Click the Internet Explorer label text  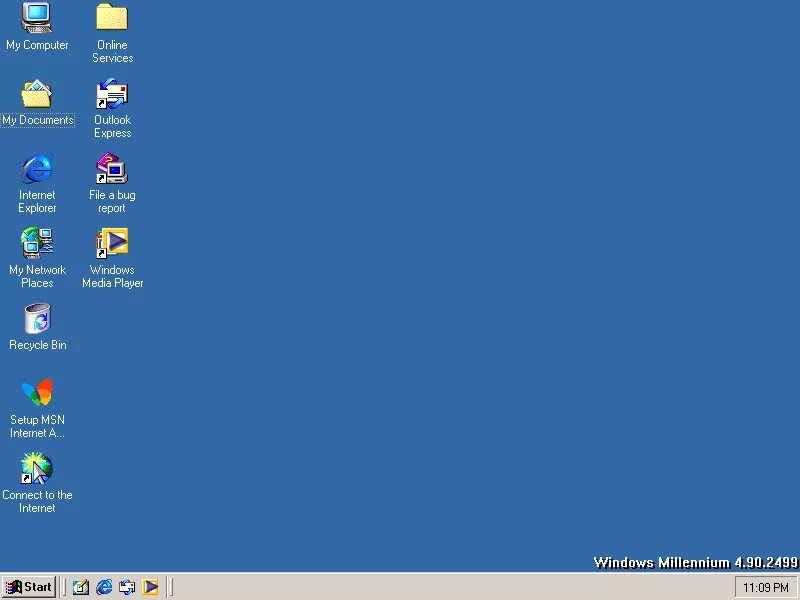pyautogui.click(x=37, y=202)
